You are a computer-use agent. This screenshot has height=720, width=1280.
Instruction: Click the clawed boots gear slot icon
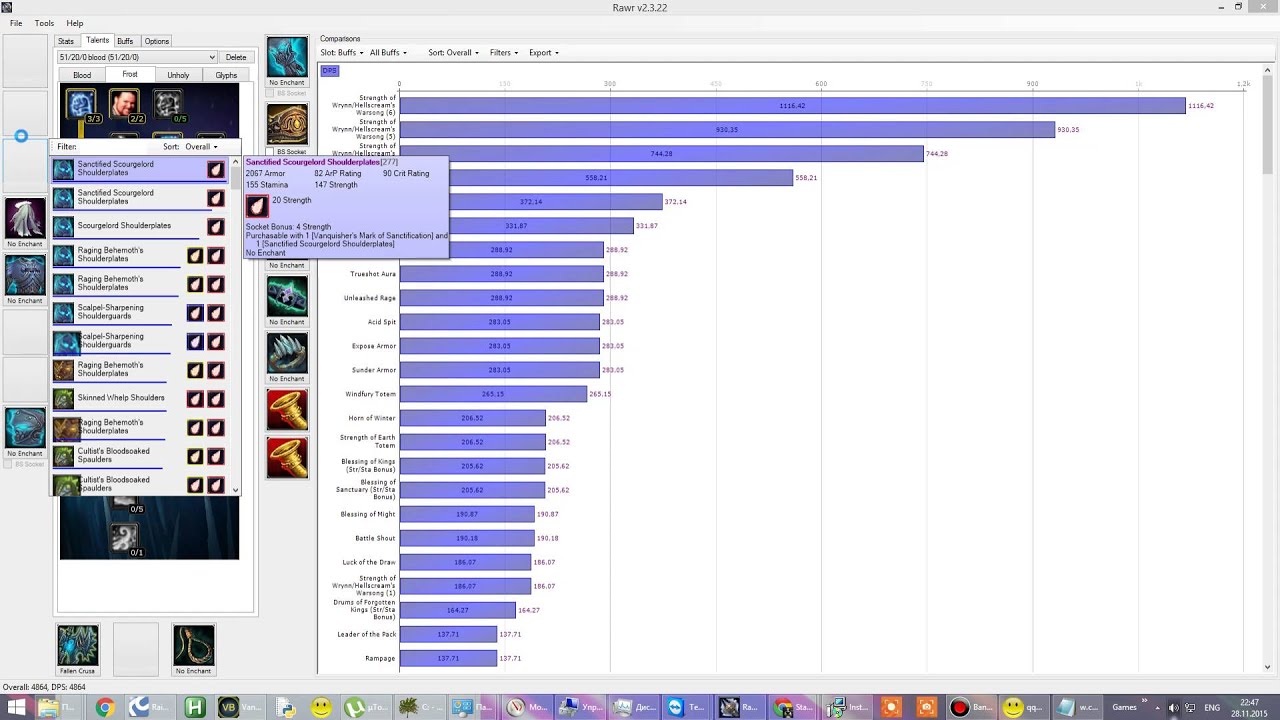click(287, 354)
